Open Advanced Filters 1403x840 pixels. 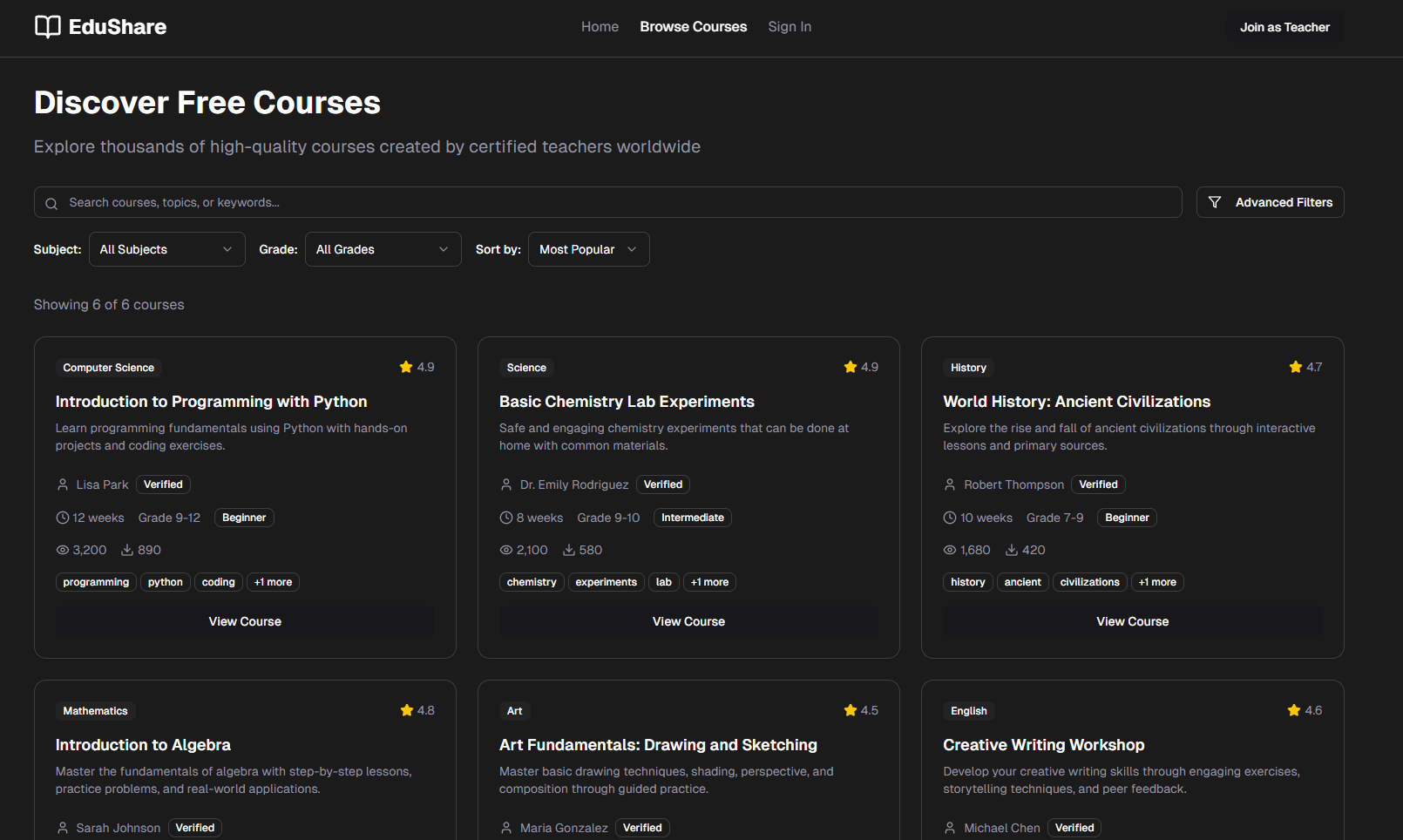point(1271,202)
